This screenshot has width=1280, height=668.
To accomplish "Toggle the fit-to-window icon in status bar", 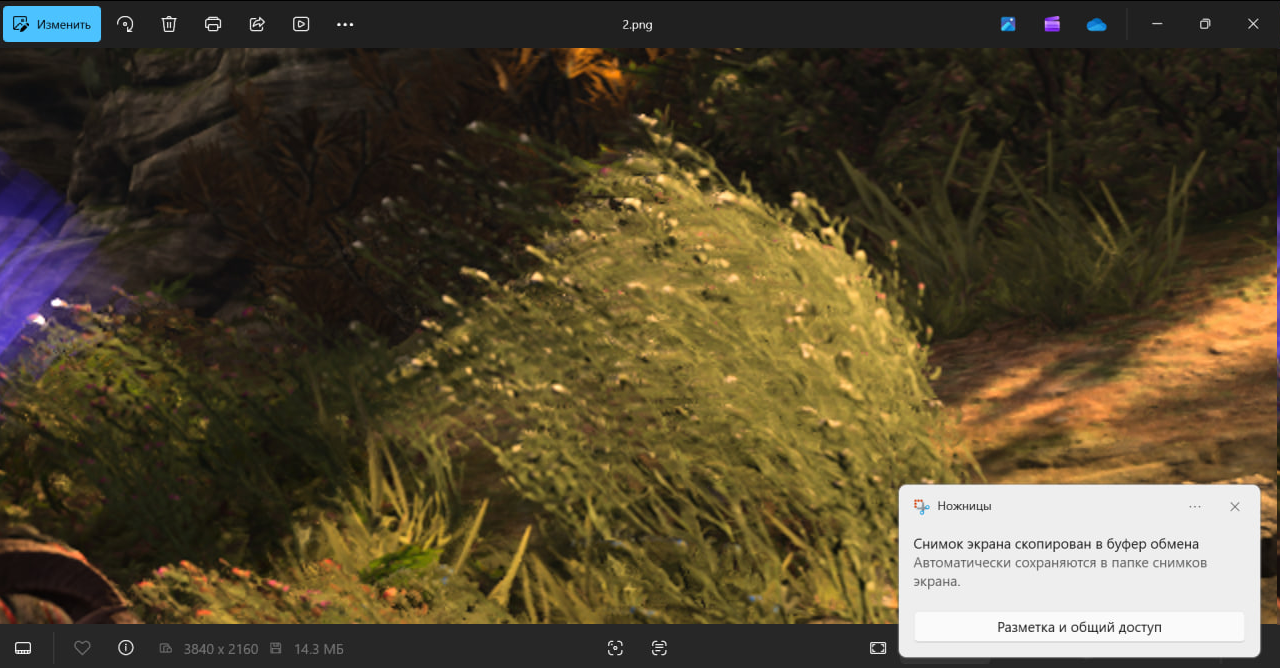I will point(878,648).
